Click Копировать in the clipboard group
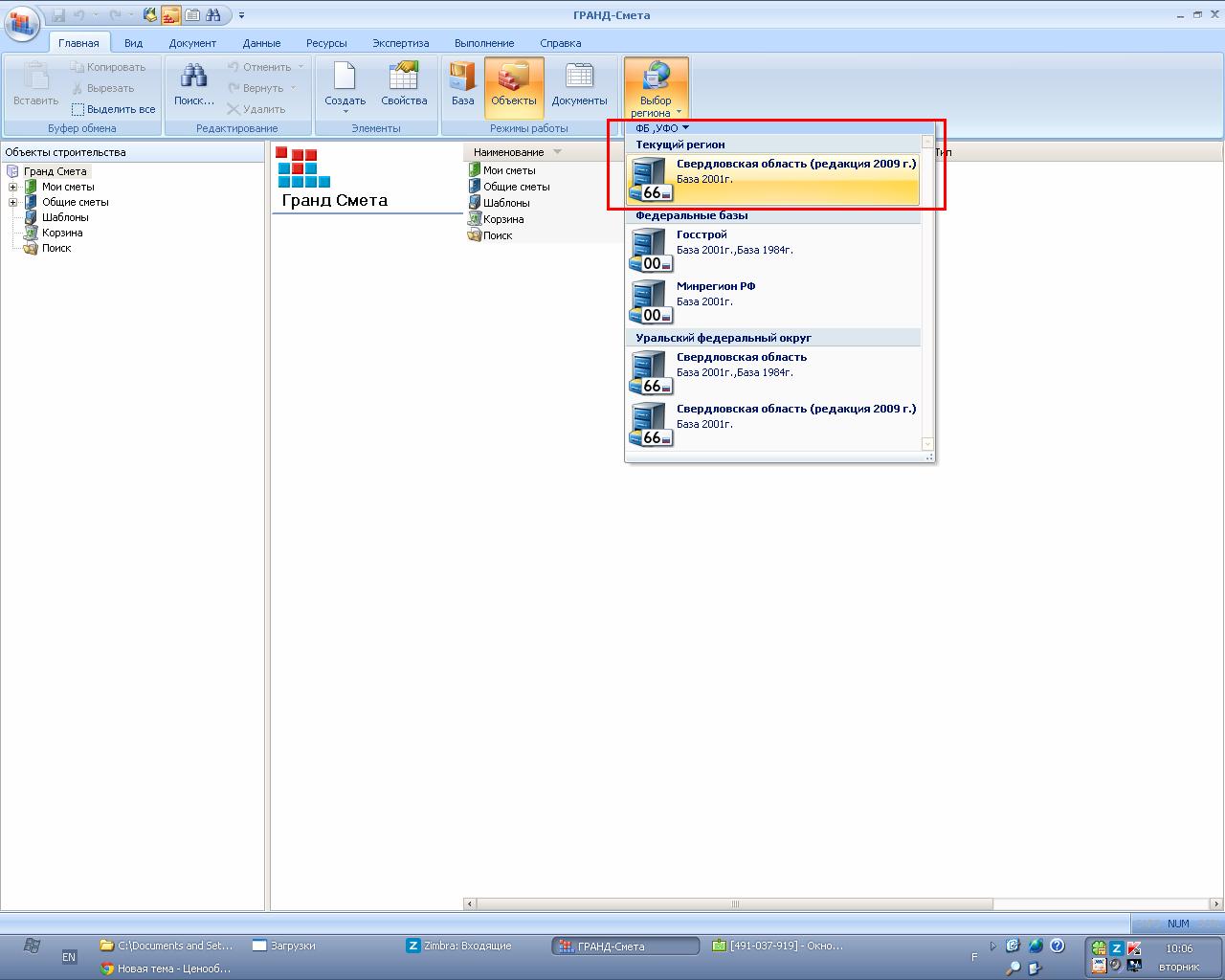Viewport: 1225px width, 980px height. pyautogui.click(x=108, y=67)
